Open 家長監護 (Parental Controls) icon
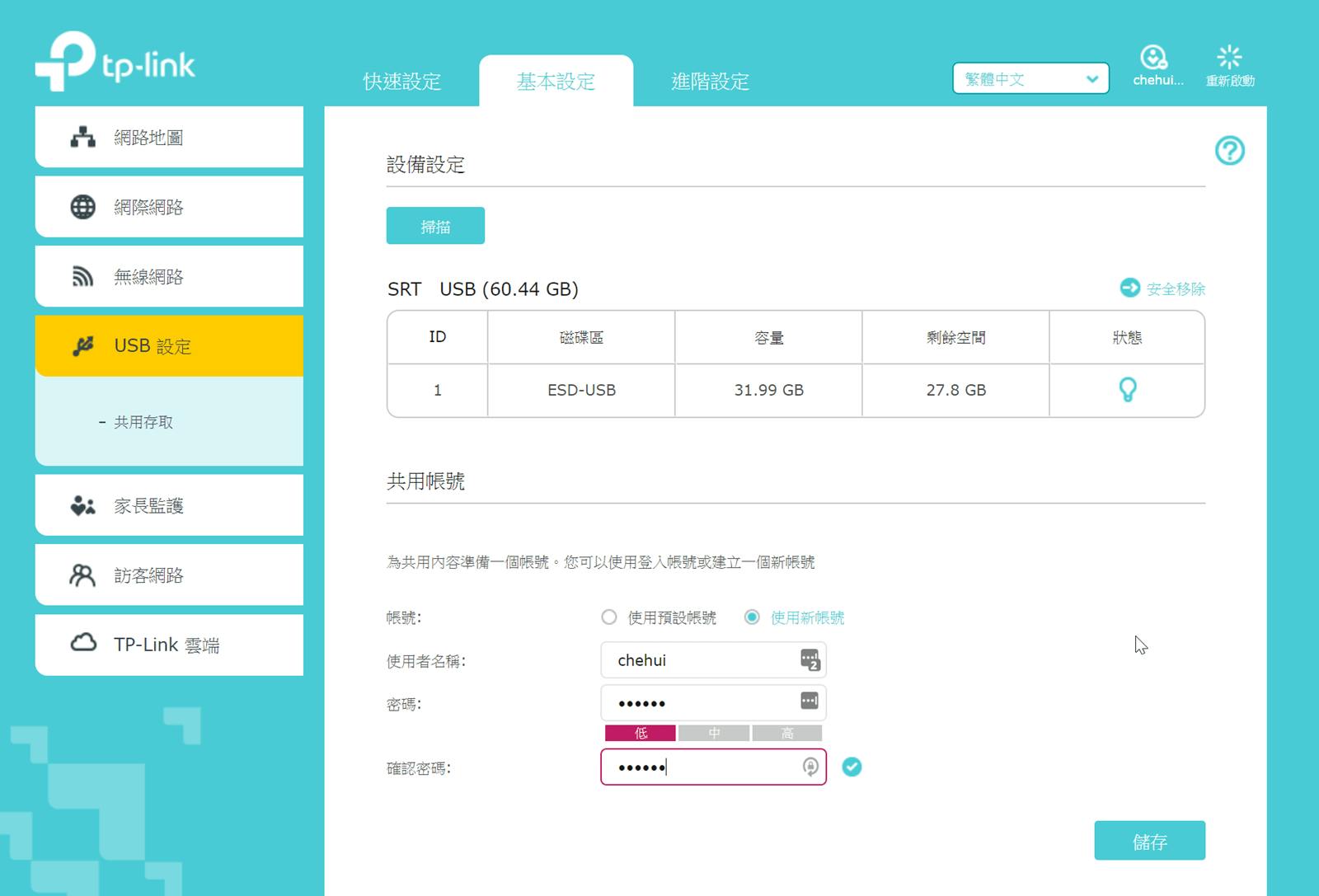Screen dimensions: 1319x896 tap(82, 505)
